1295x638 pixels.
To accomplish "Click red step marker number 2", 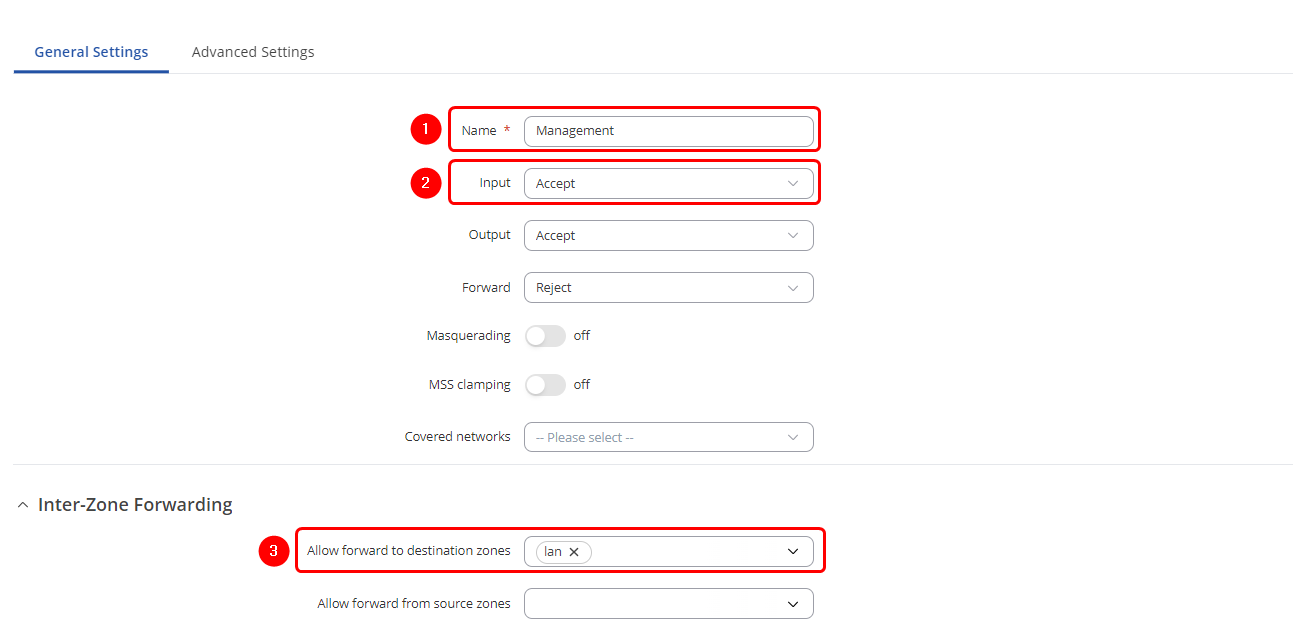I will tap(426, 183).
